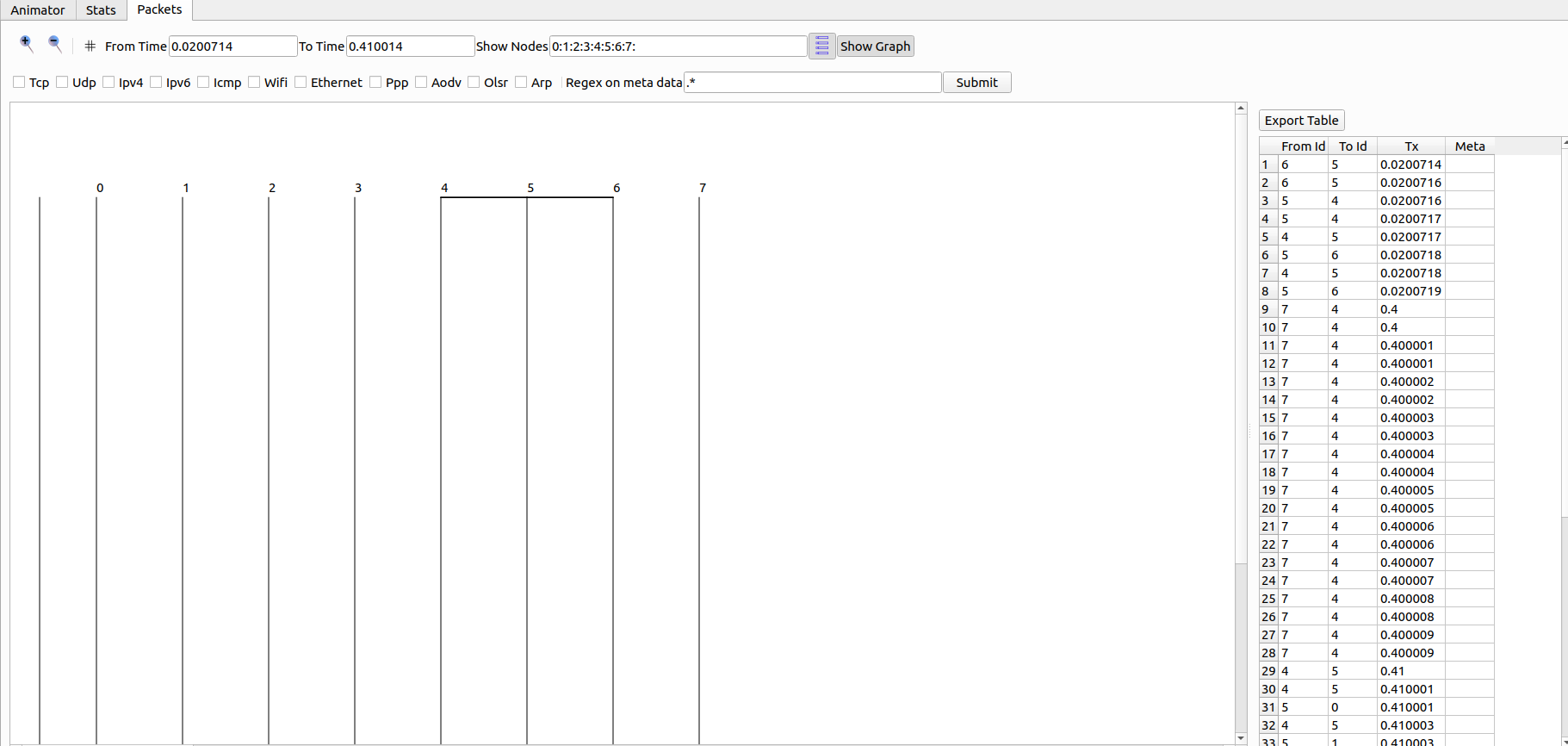
Task: Click the From Time input field
Action: (x=232, y=47)
